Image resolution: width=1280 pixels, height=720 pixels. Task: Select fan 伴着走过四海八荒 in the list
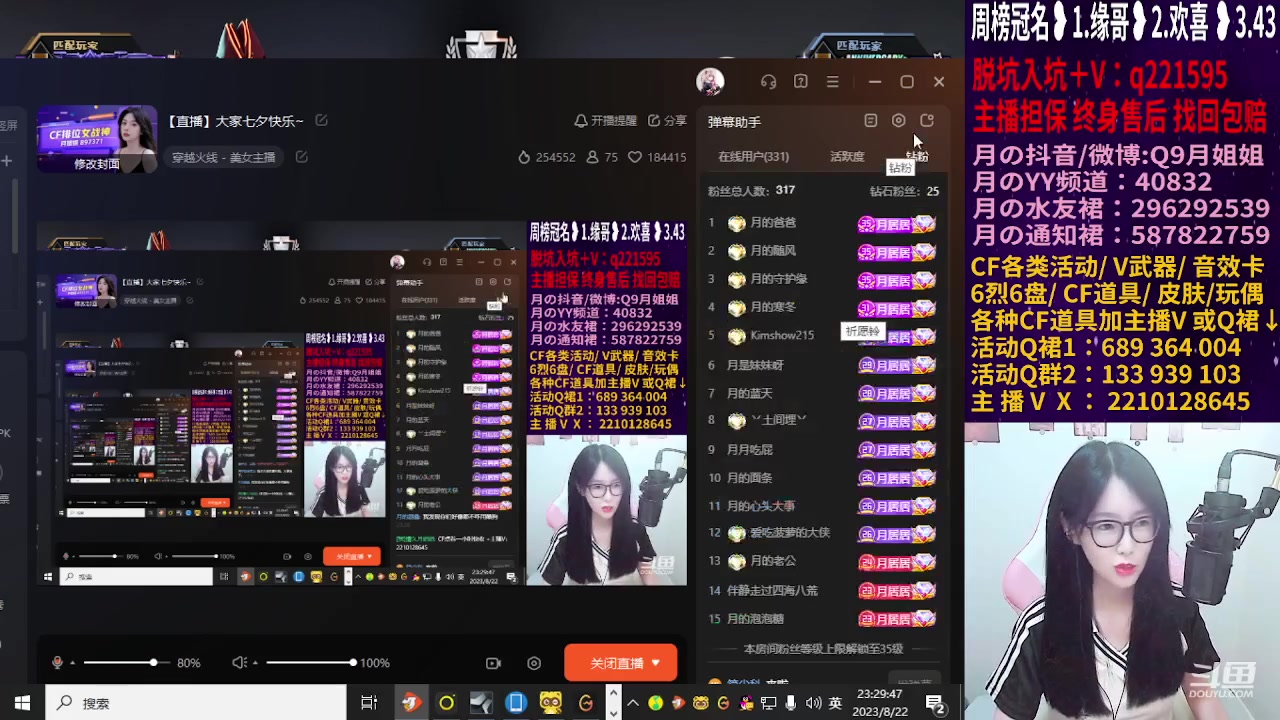(772, 590)
